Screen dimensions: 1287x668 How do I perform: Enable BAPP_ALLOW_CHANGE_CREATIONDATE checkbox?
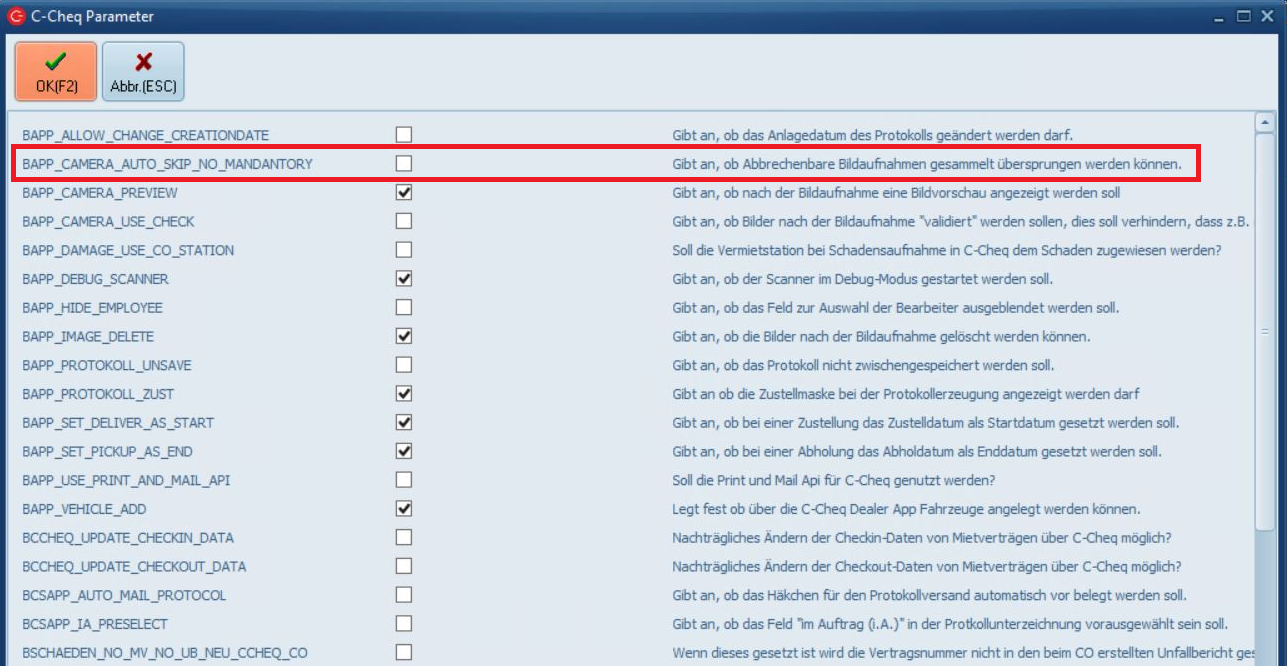(404, 134)
